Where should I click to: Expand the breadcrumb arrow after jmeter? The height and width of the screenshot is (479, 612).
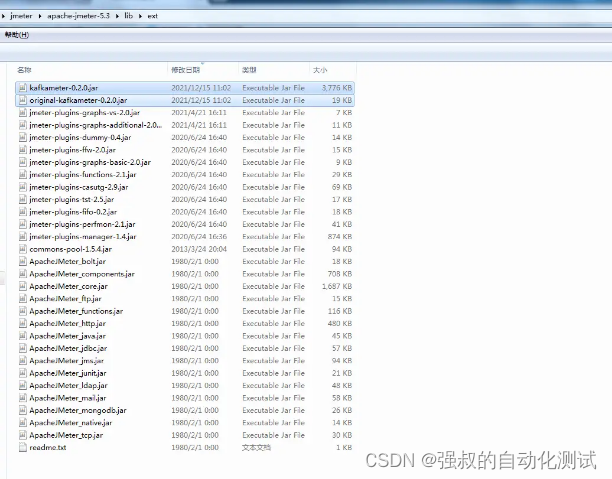tap(40, 16)
